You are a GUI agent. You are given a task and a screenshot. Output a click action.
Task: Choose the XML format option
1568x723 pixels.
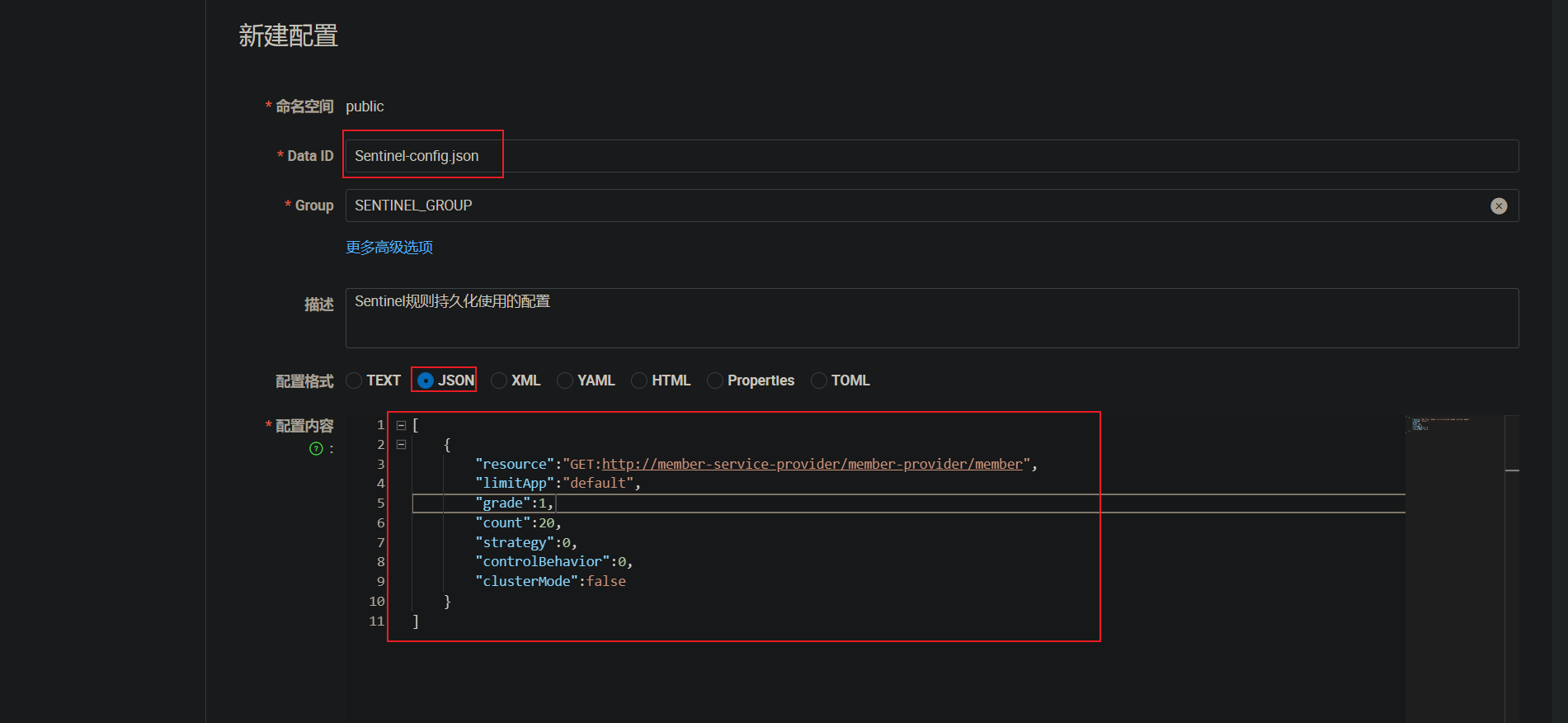click(x=499, y=380)
